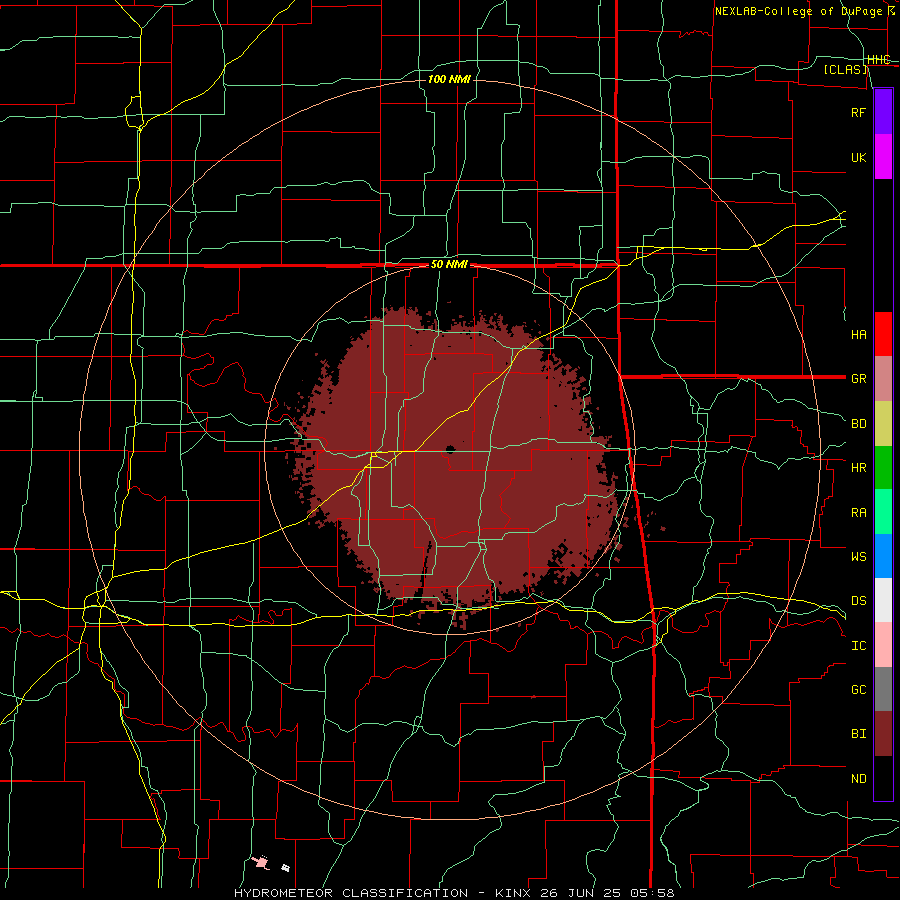Click the ND legend label
900x900 pixels.
[x=858, y=779]
